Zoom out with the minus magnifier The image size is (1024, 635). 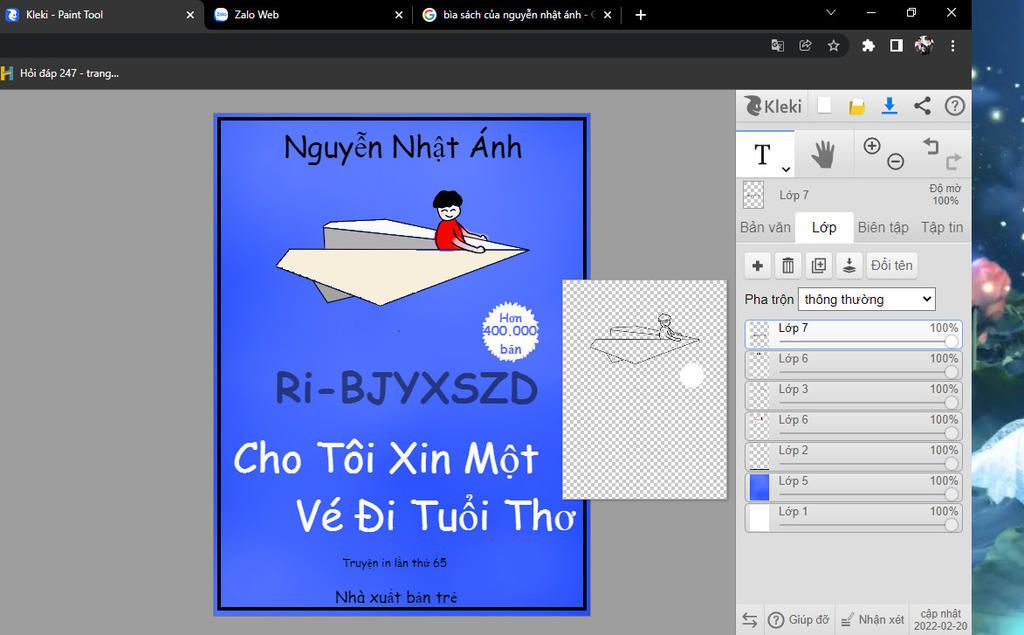tap(895, 161)
